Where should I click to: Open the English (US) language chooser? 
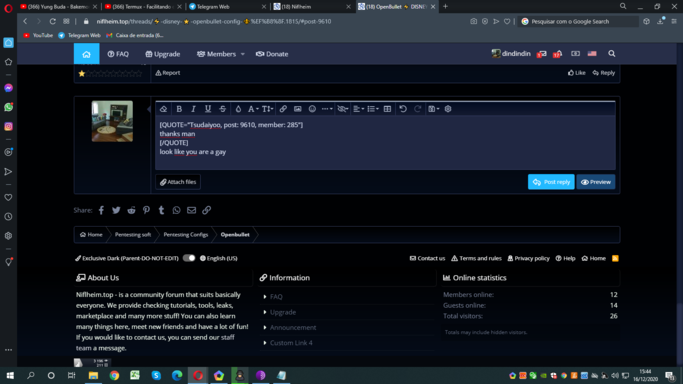point(219,258)
